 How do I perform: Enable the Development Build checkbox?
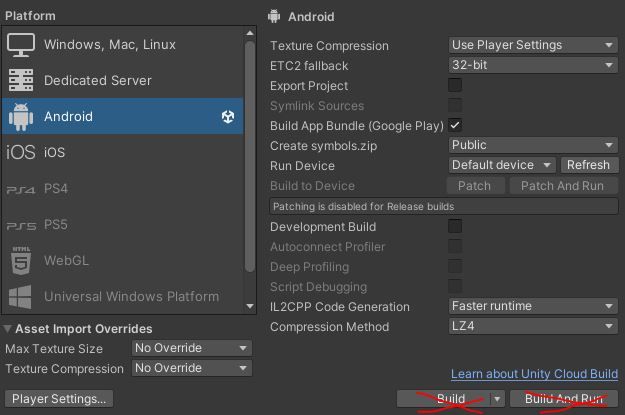pos(455,226)
